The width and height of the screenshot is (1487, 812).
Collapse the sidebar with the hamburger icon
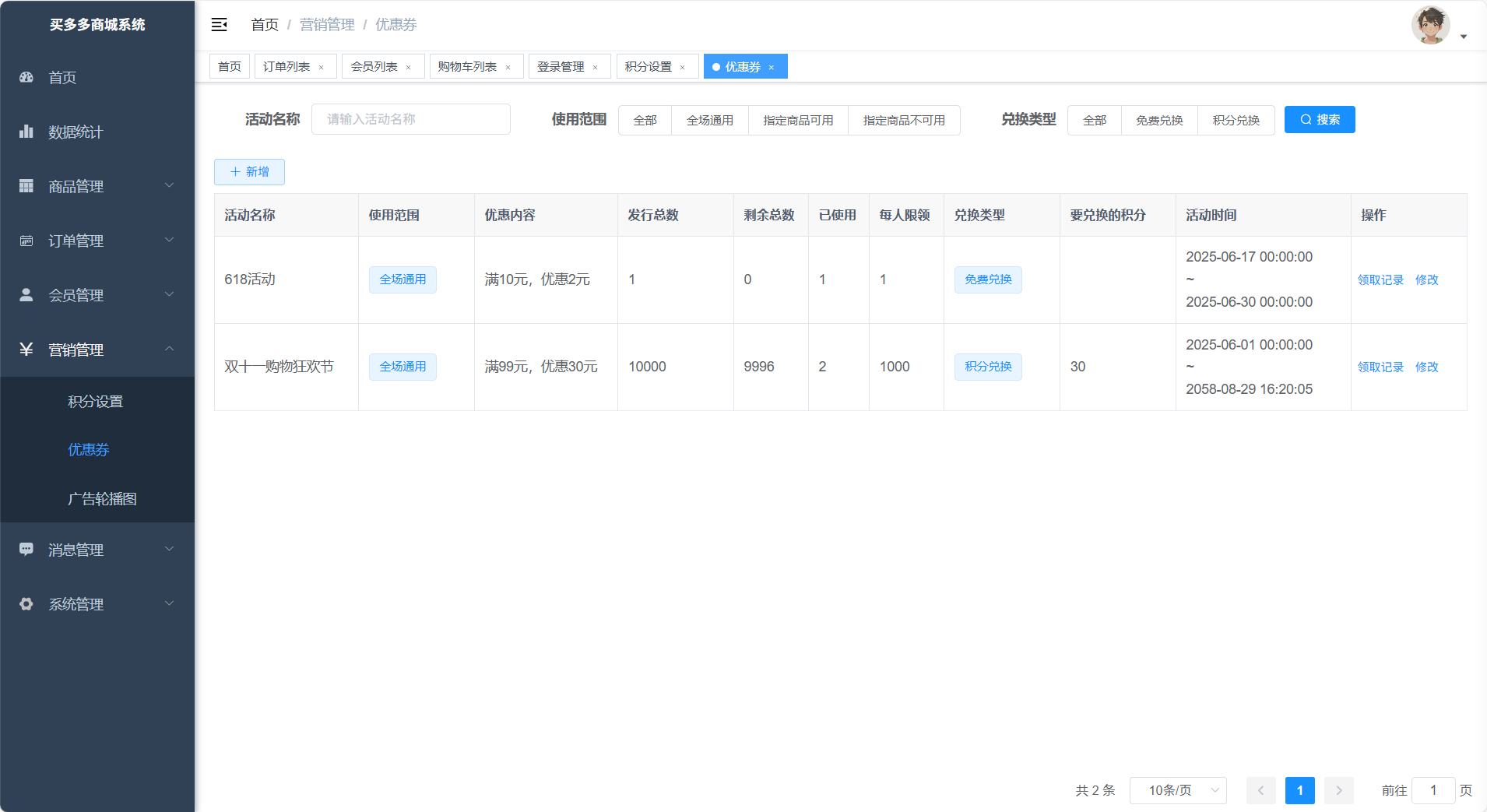219,25
